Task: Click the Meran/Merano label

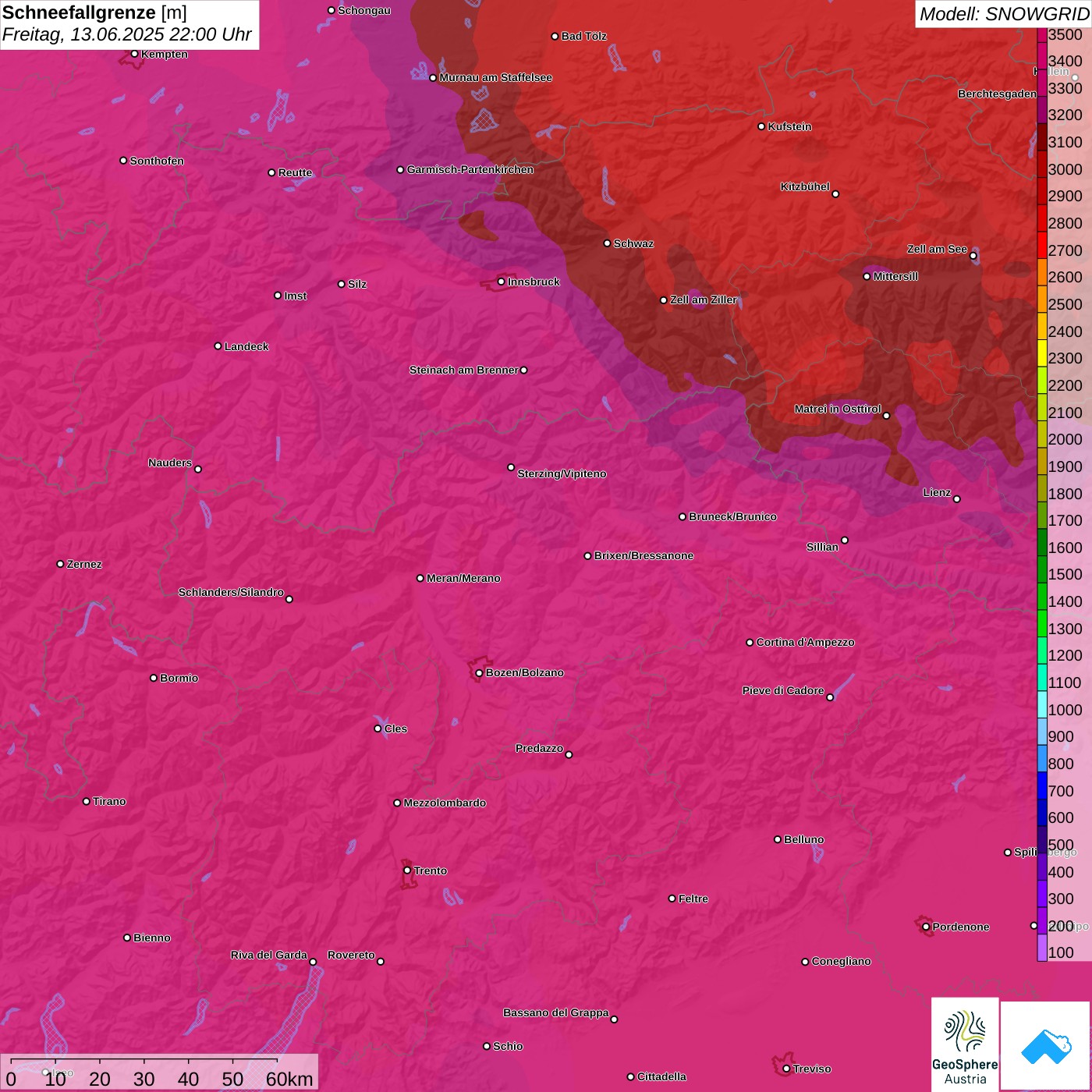Action: pos(463,578)
